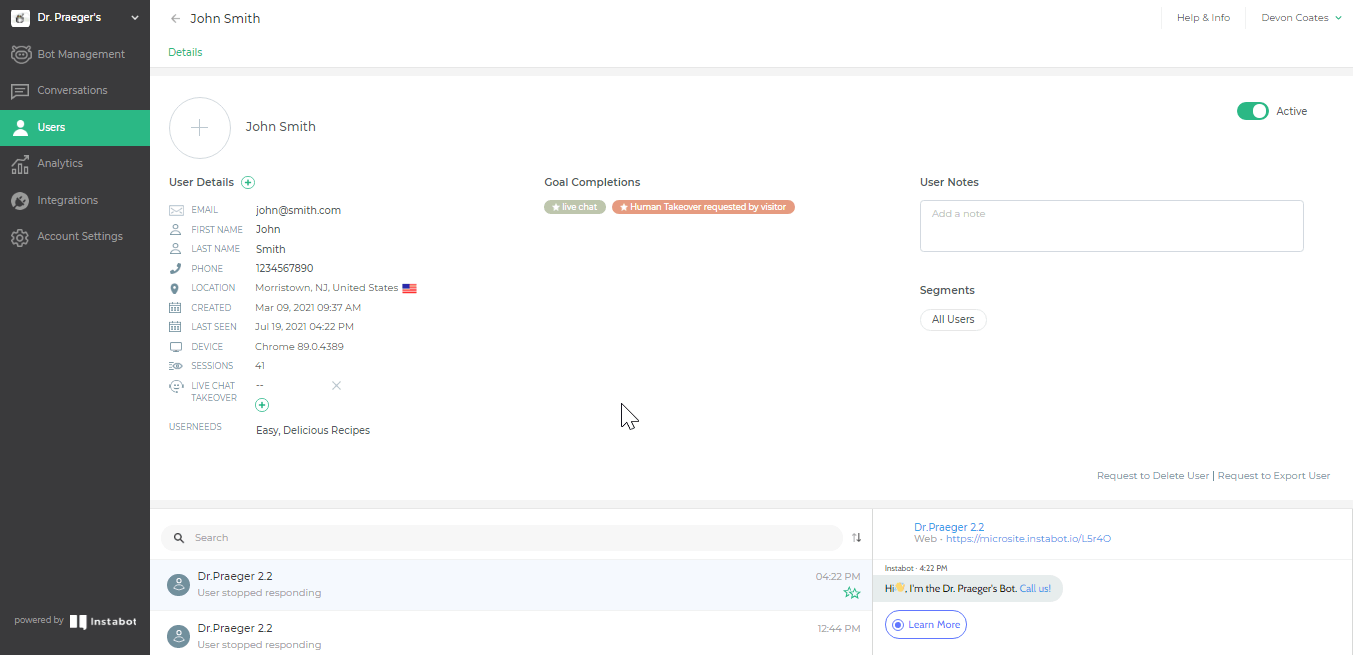Select the All Users segment chip
The width and height of the screenshot is (1353, 655).
click(x=953, y=320)
